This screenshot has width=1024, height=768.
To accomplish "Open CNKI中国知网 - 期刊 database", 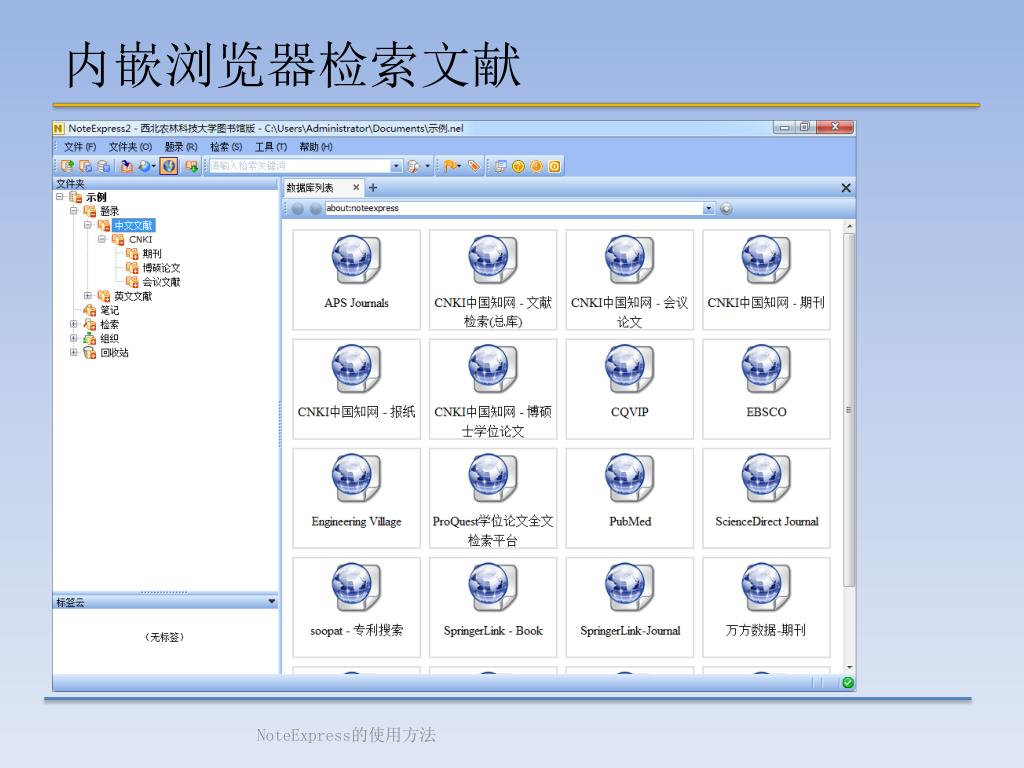I will pyautogui.click(x=766, y=280).
